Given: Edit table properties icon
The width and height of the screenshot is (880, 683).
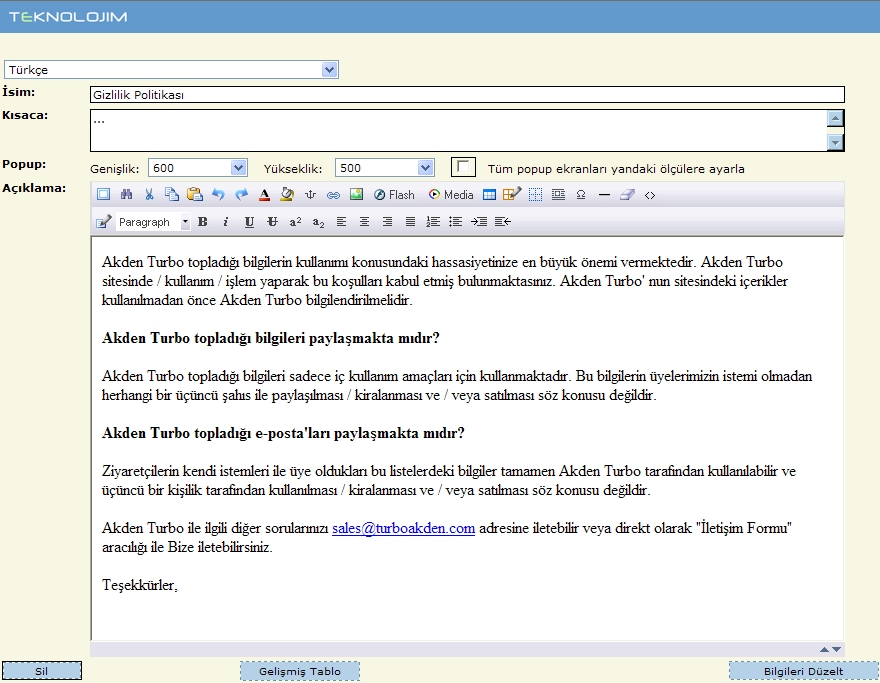Looking at the screenshot, I should pos(512,195).
